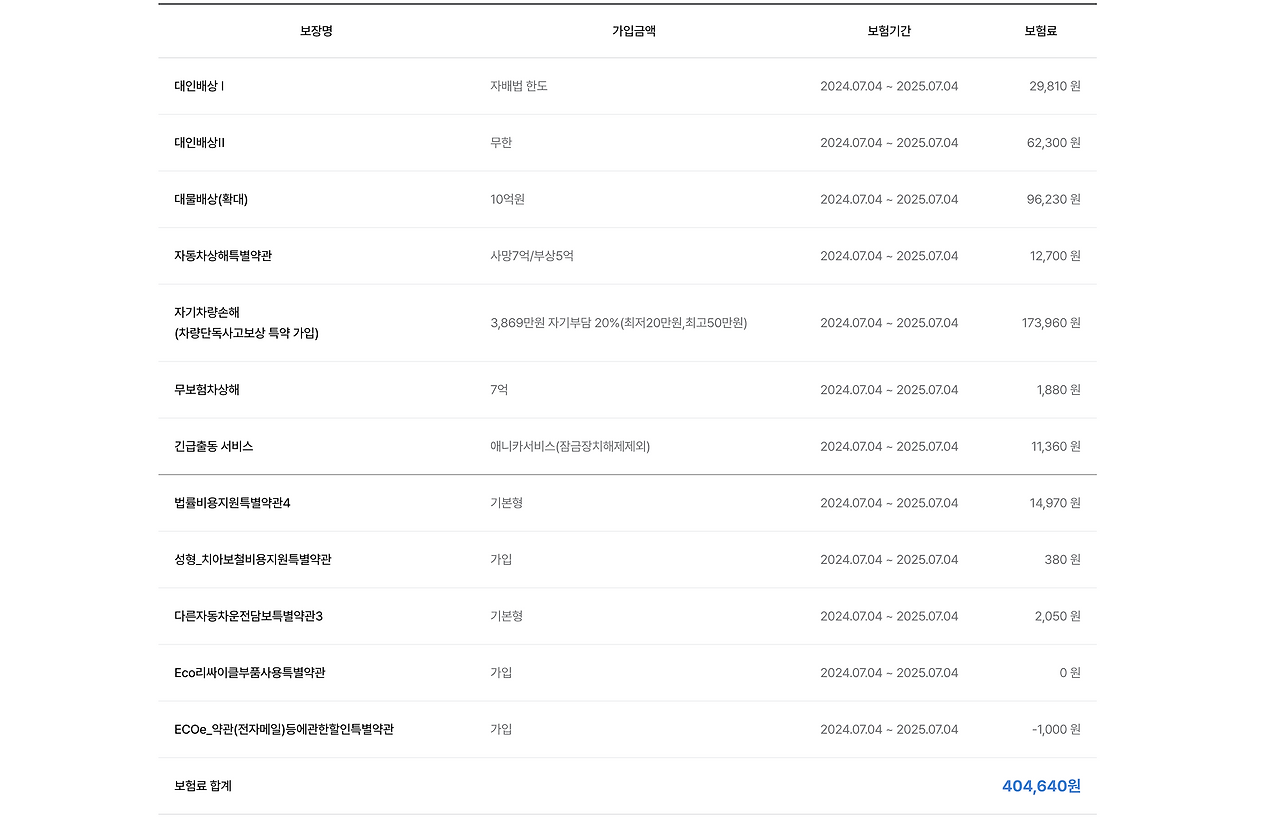Click the 보험기간 column header
The height and width of the screenshot is (821, 1280).
pos(889,31)
